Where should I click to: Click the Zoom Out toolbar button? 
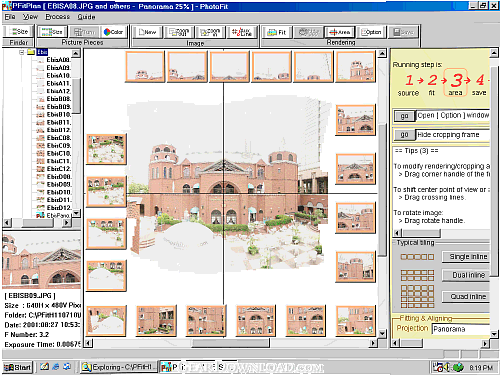(x=179, y=32)
